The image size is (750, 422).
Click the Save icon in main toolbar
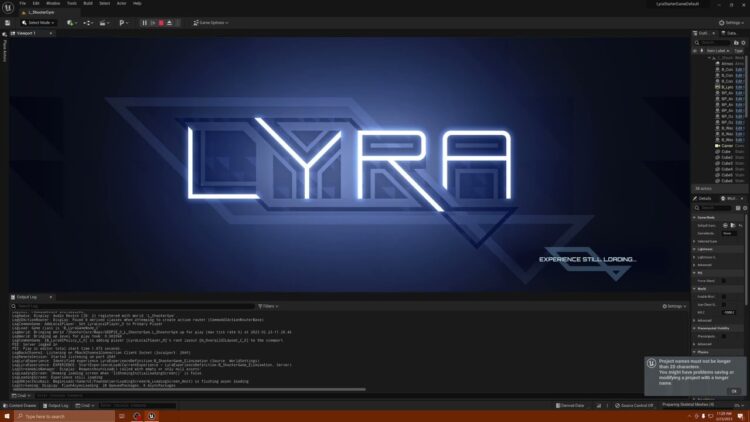pos(7,22)
